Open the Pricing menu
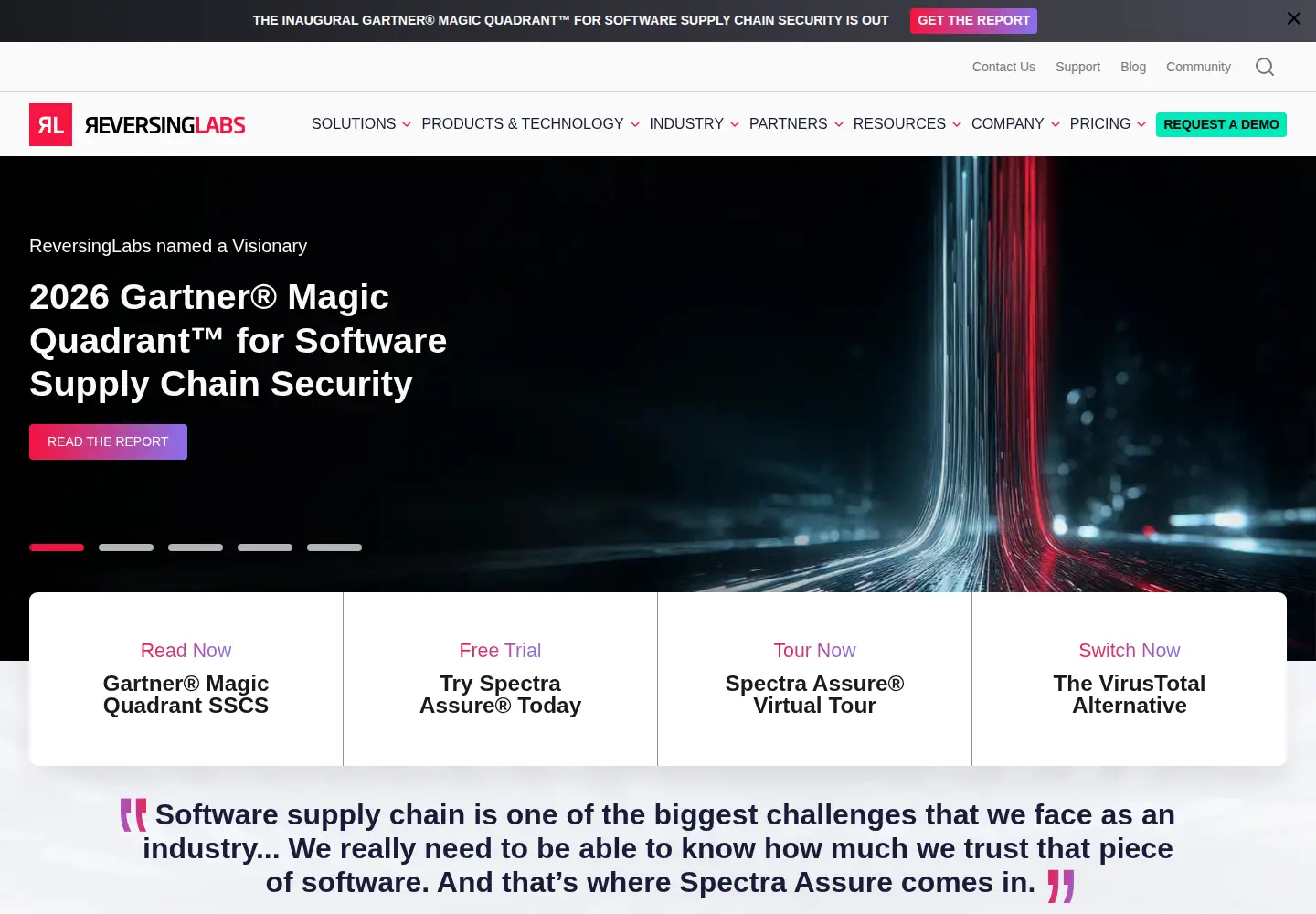This screenshot has height=914, width=1316. tap(1100, 123)
